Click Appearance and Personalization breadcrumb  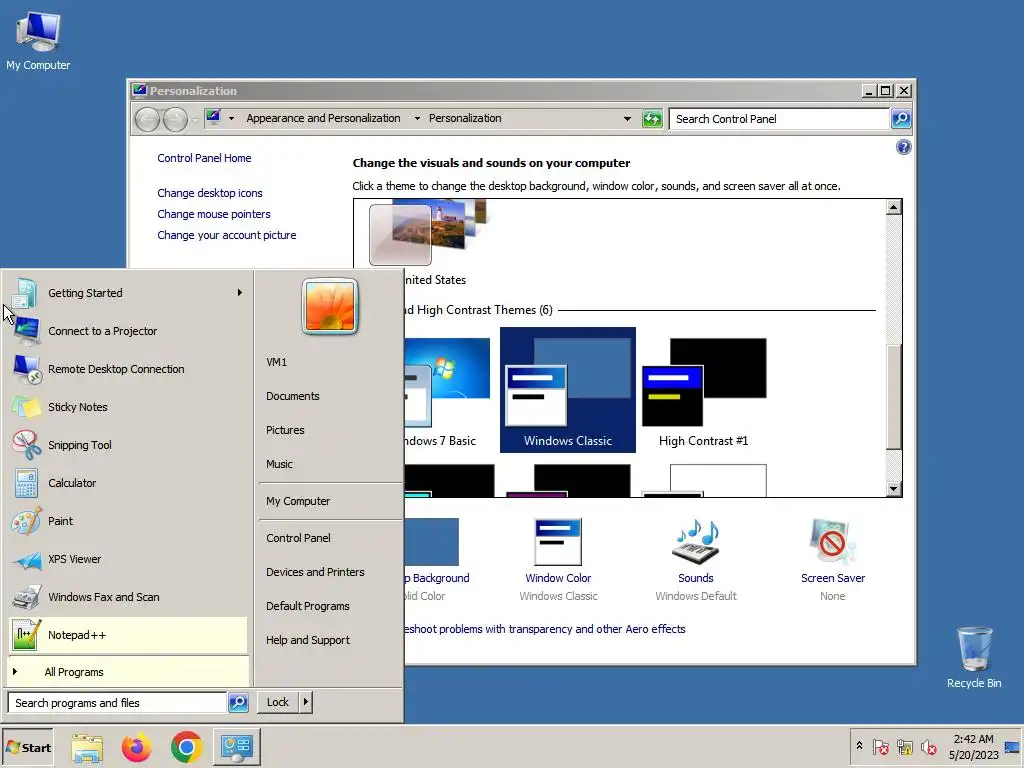(323, 118)
